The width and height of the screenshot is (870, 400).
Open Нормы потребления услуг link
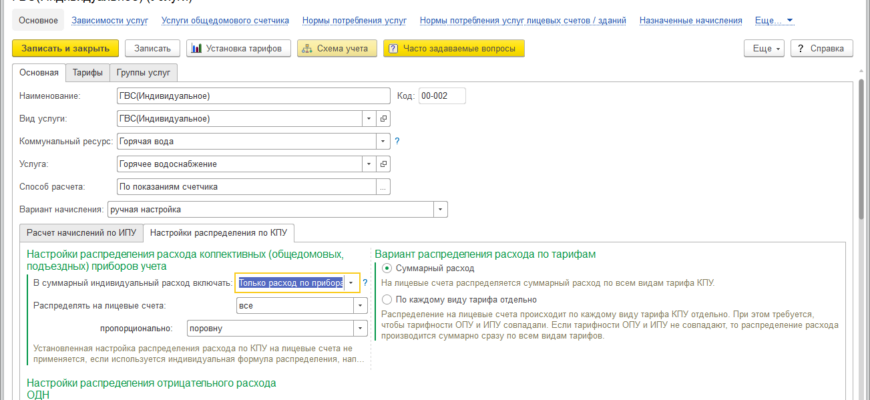[x=355, y=21]
